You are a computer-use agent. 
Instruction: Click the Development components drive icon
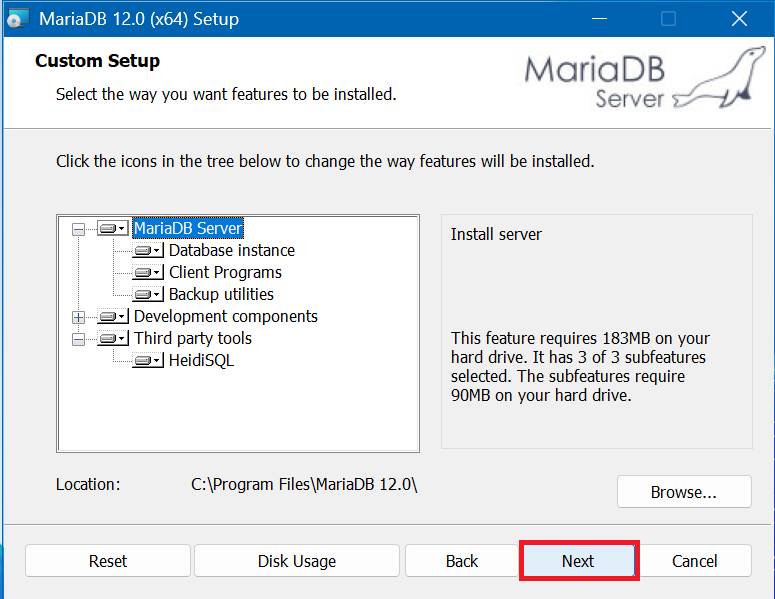(x=112, y=317)
